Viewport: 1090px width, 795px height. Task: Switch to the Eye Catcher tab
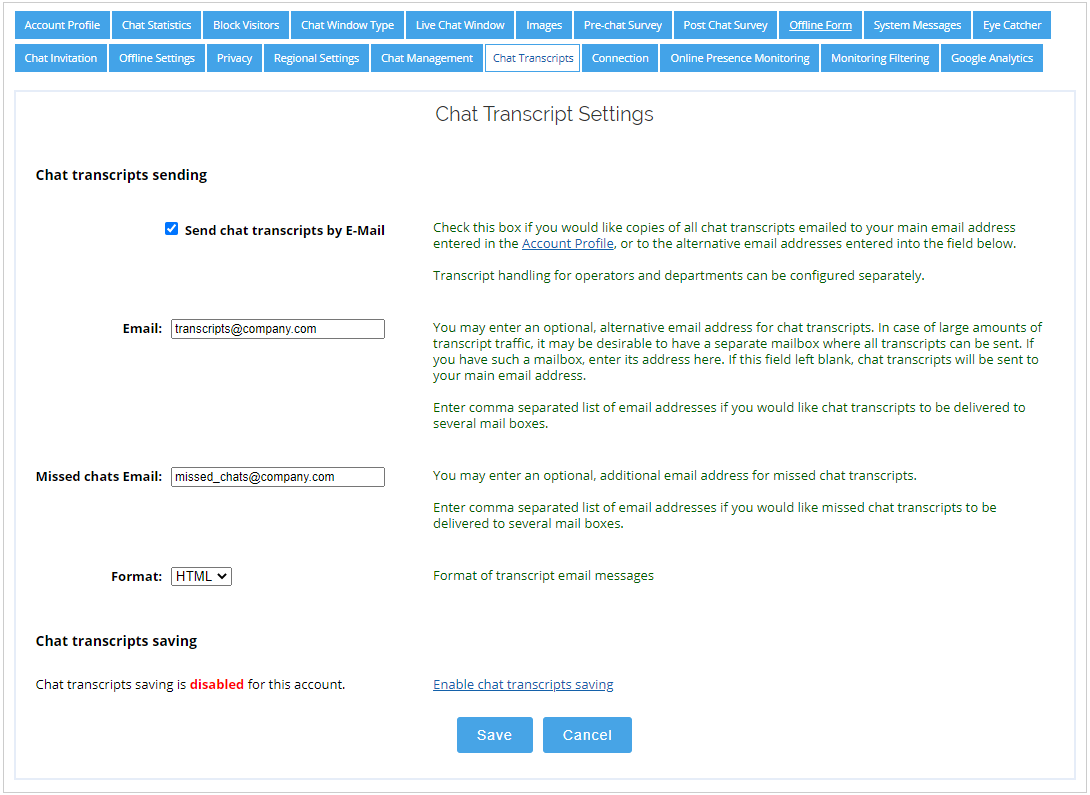click(x=1011, y=25)
